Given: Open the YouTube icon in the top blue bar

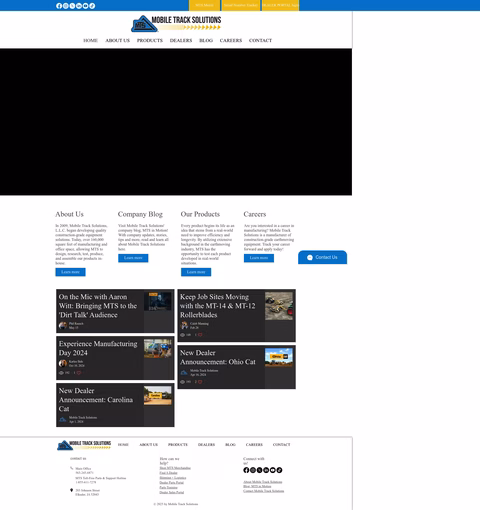Looking at the screenshot, I should (85, 6).
